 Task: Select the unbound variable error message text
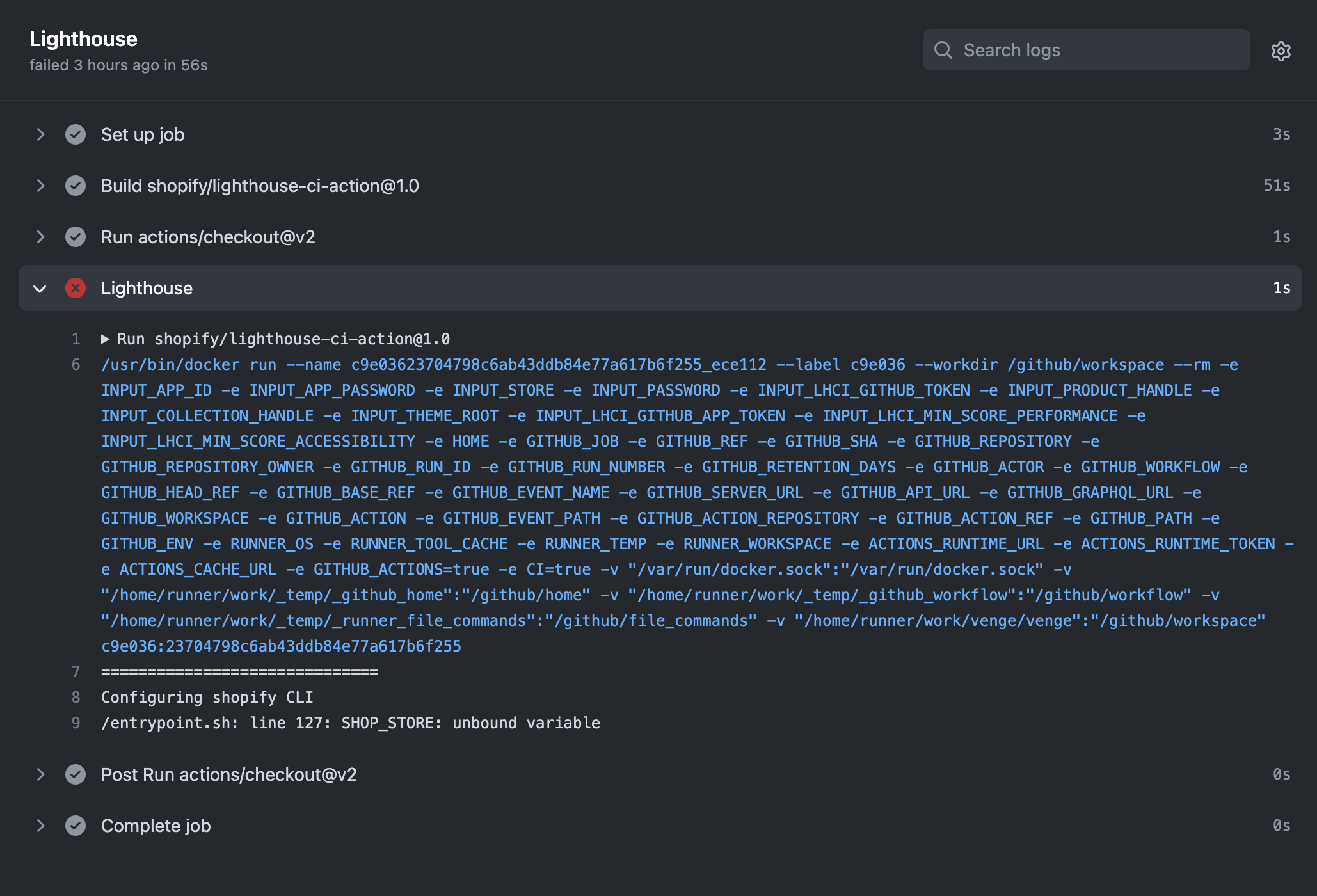click(351, 723)
